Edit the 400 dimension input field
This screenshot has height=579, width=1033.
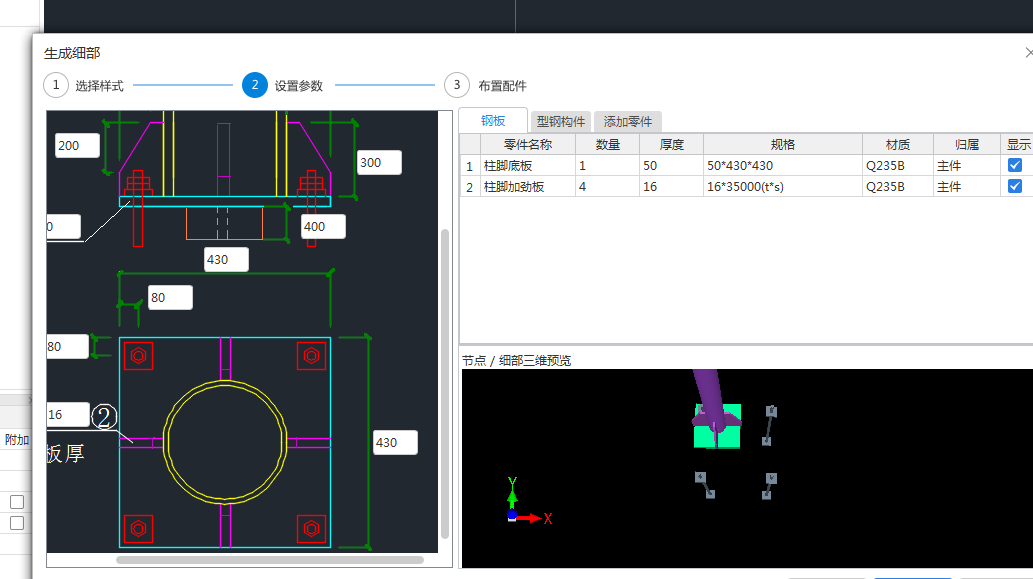click(323, 227)
